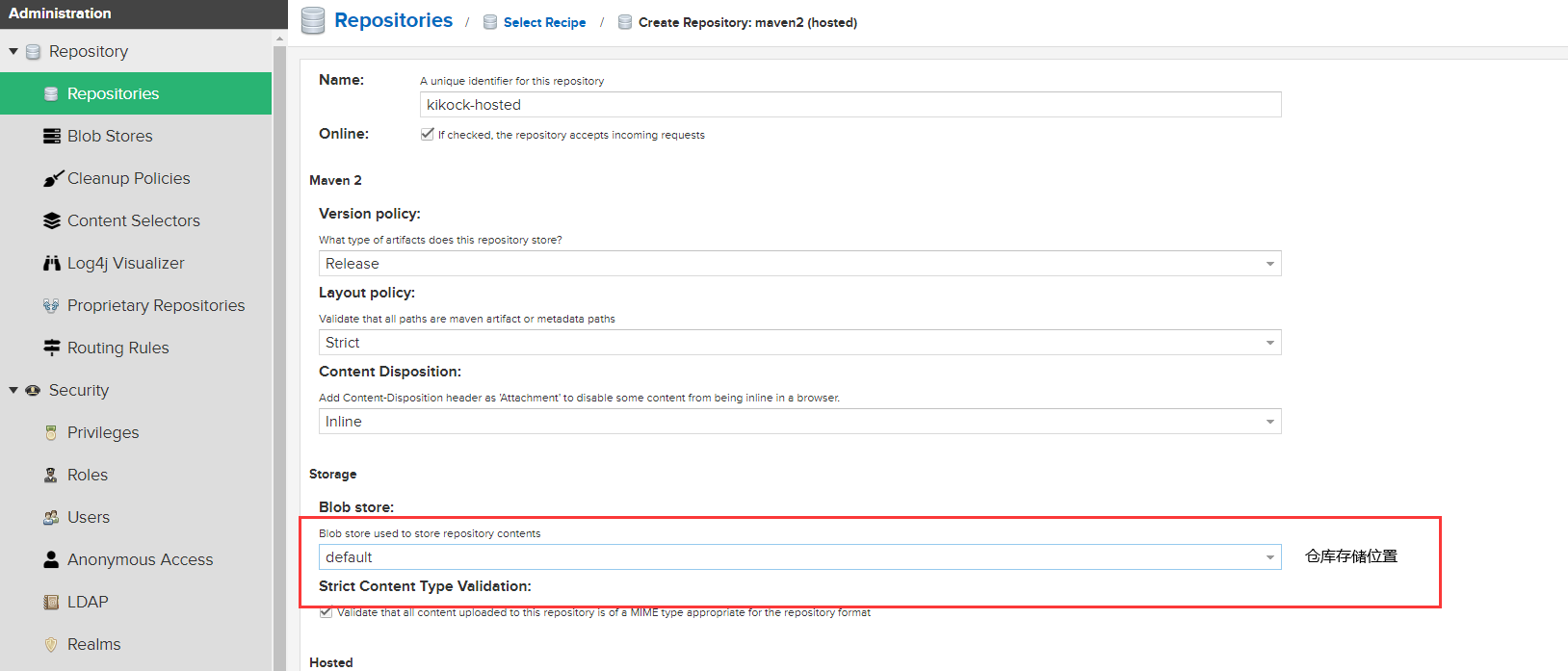The height and width of the screenshot is (671, 1568).
Task: Click the Roles person icon
Action: click(51, 475)
